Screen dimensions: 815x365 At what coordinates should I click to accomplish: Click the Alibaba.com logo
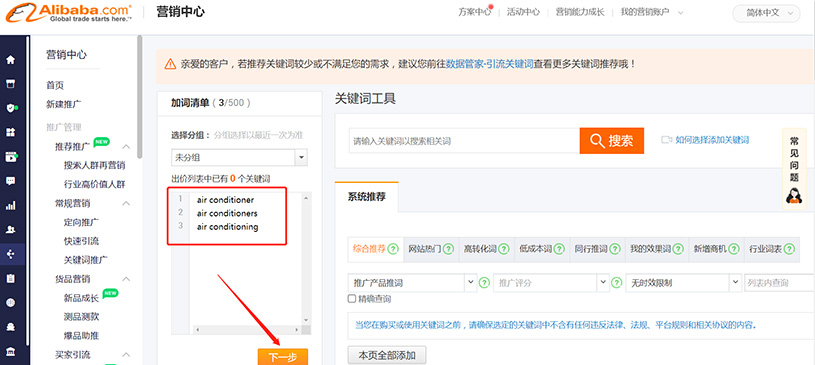click(69, 13)
